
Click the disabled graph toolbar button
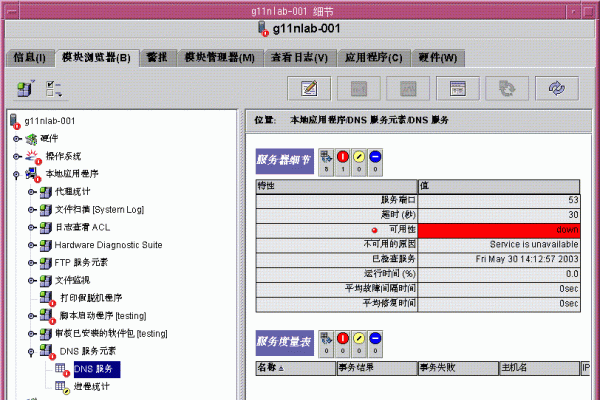tap(408, 88)
